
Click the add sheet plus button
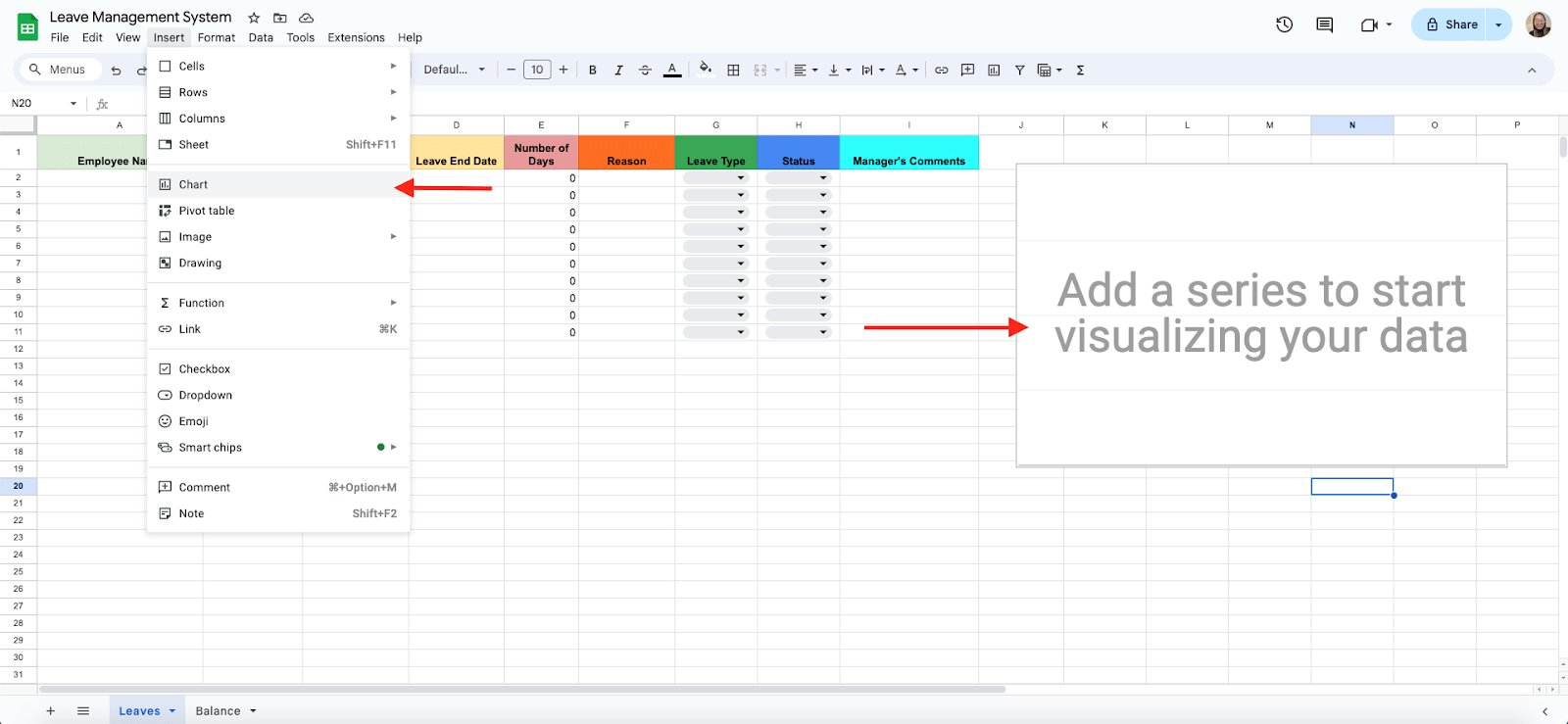pos(51,711)
